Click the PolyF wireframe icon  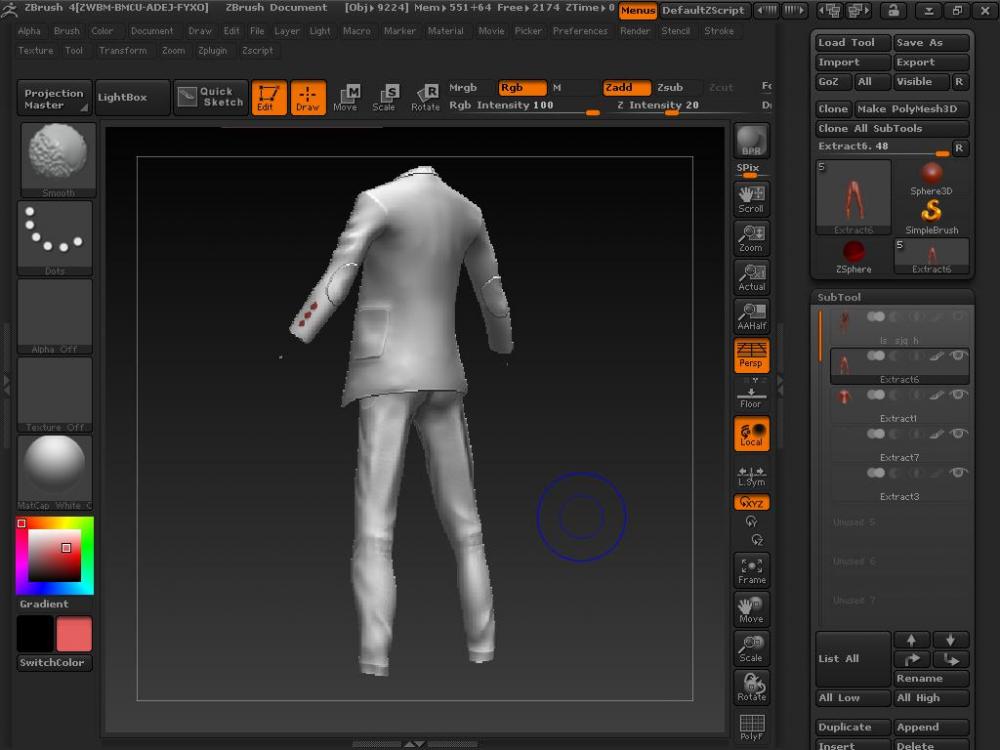tap(751, 727)
